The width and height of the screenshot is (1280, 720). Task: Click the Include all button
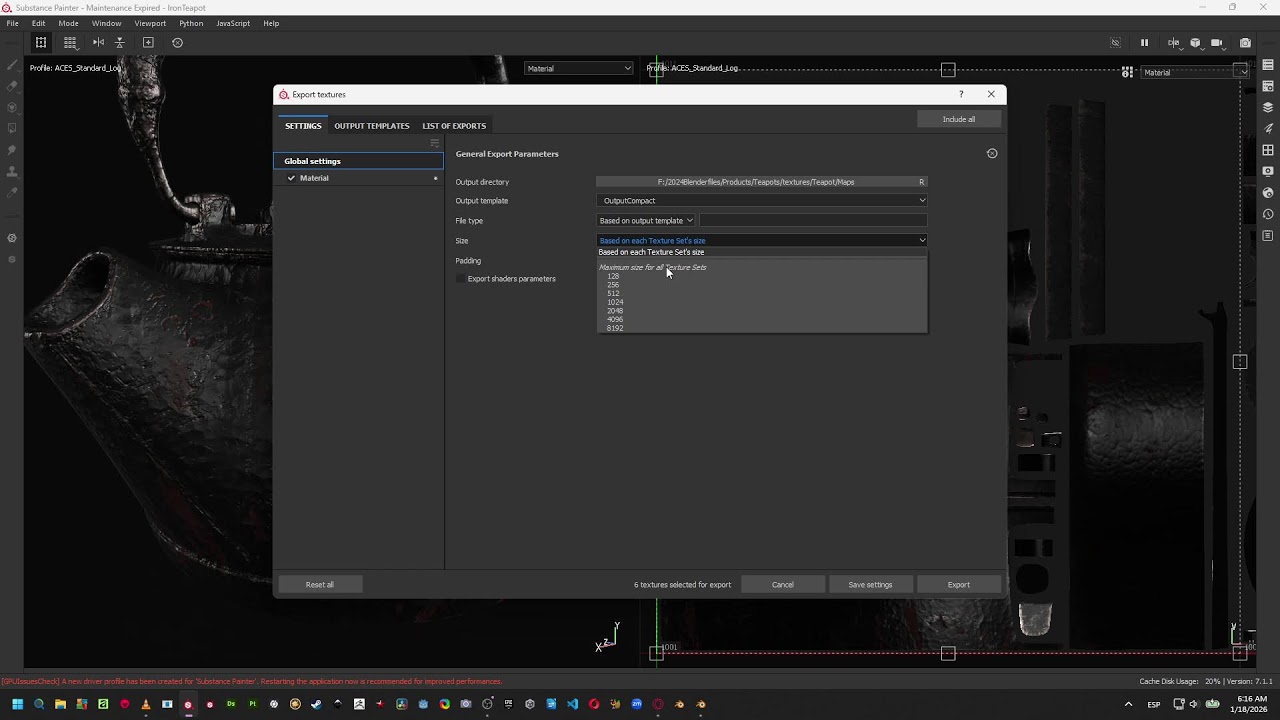pyautogui.click(x=959, y=119)
